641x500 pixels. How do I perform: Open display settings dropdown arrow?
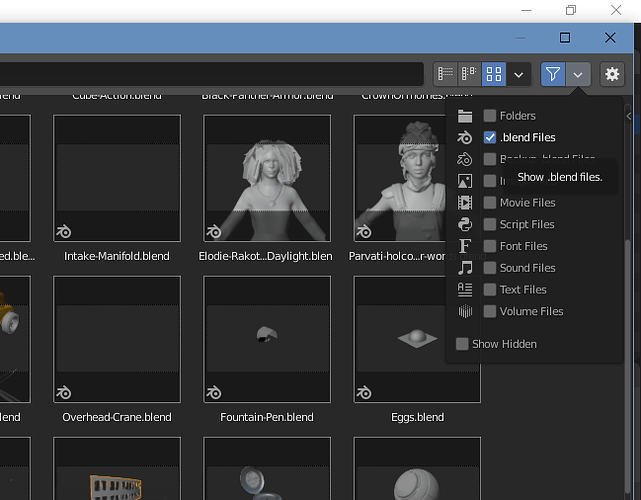click(x=518, y=74)
